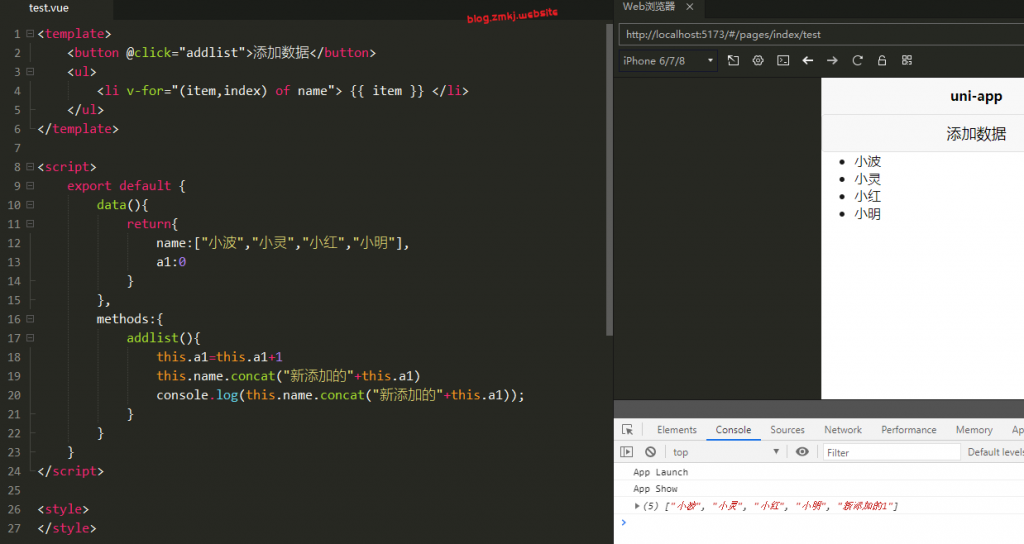Image resolution: width=1024 pixels, height=544 pixels.
Task: Collapse the template block at line 1
Action: pyautogui.click(x=30, y=35)
